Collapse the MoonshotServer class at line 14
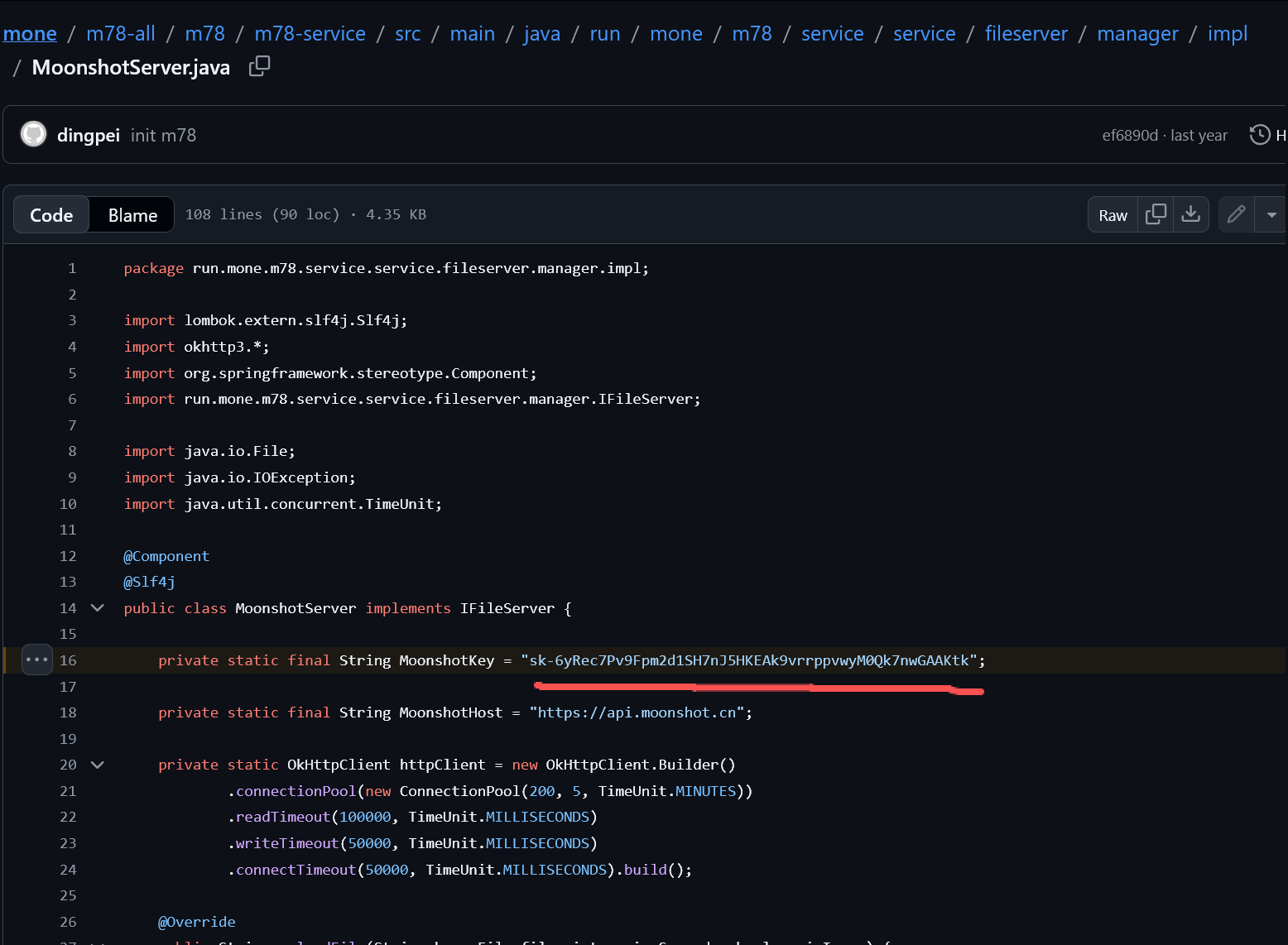Image resolution: width=1288 pixels, height=945 pixels. (98, 608)
